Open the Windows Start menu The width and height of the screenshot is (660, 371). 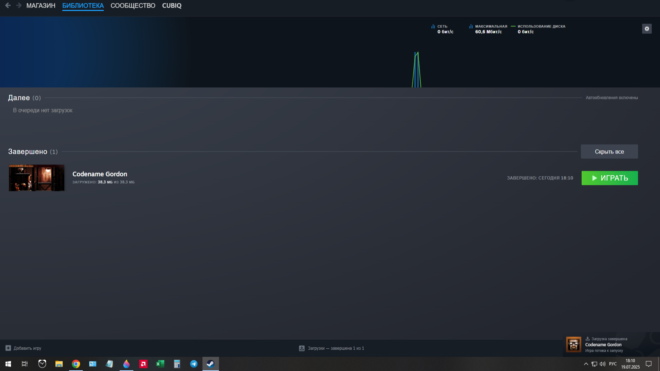8,364
